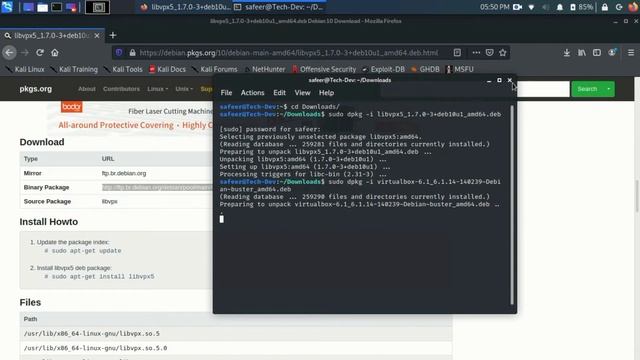Open the Firefox hamburger menu
The height and width of the screenshot is (360, 640).
631,53
